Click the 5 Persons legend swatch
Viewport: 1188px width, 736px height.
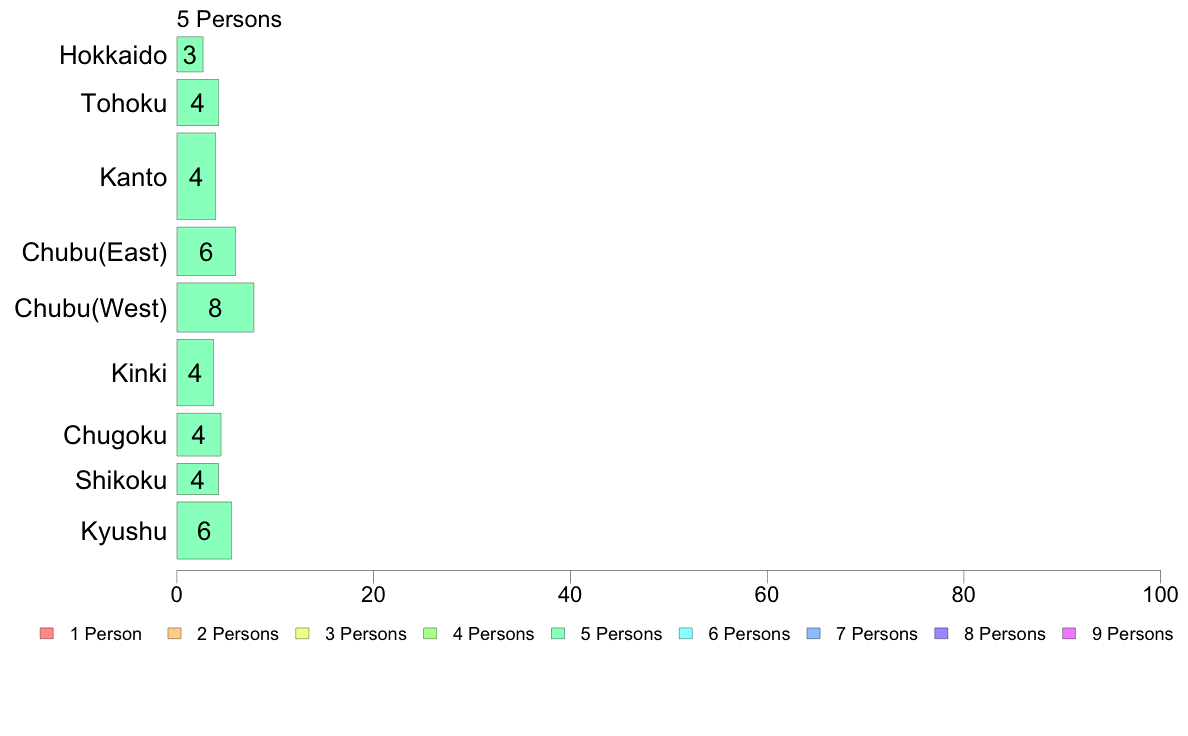point(558,634)
